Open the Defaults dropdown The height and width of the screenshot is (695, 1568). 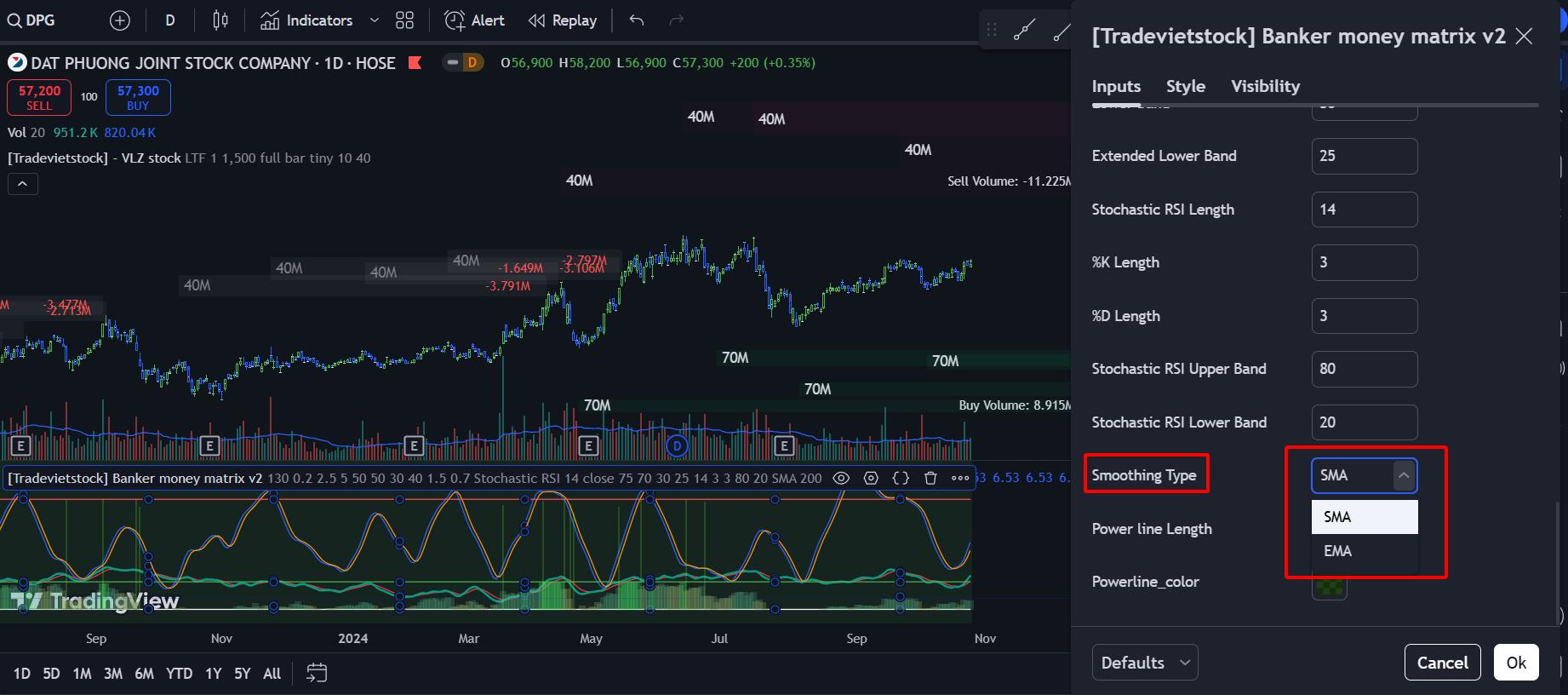click(x=1145, y=663)
